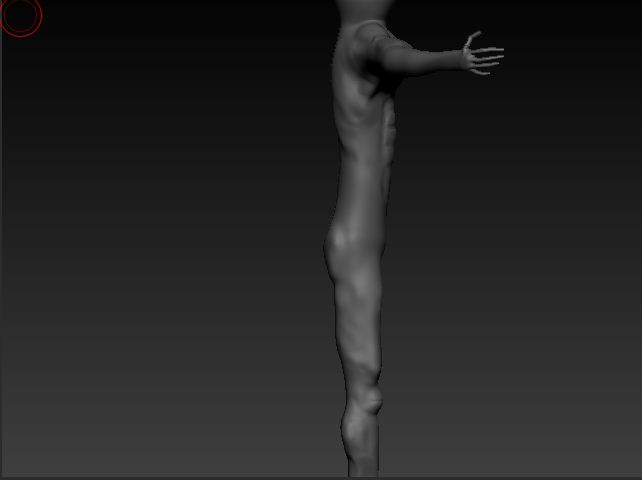Click the model's knee bulge
642x480 pixels.
(x=372, y=401)
